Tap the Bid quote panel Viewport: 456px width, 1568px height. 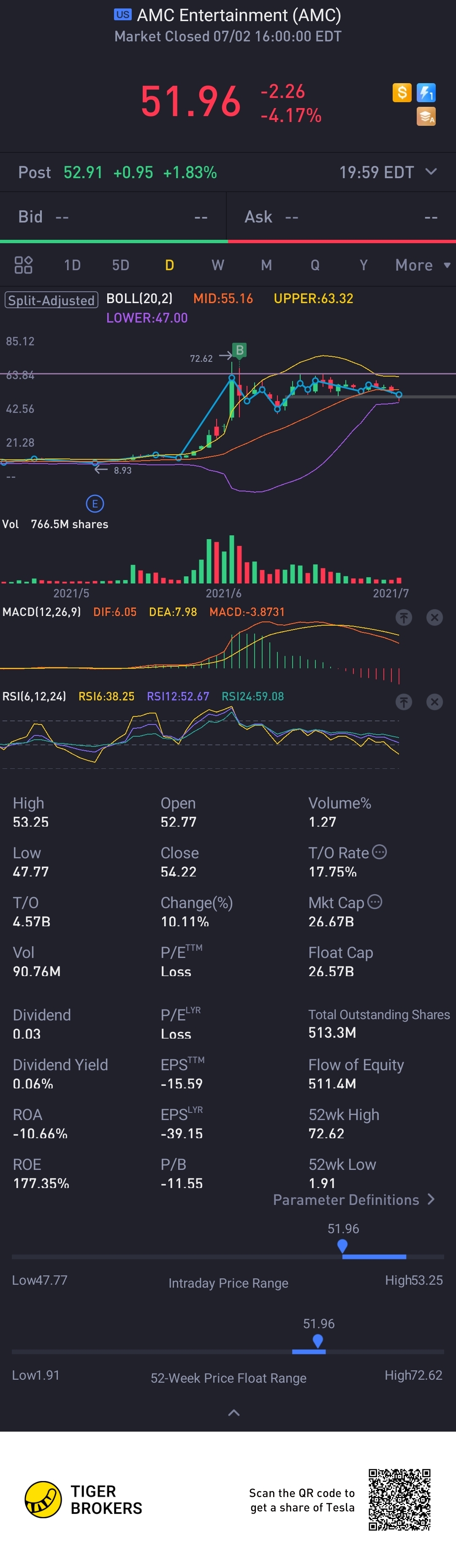(113, 217)
